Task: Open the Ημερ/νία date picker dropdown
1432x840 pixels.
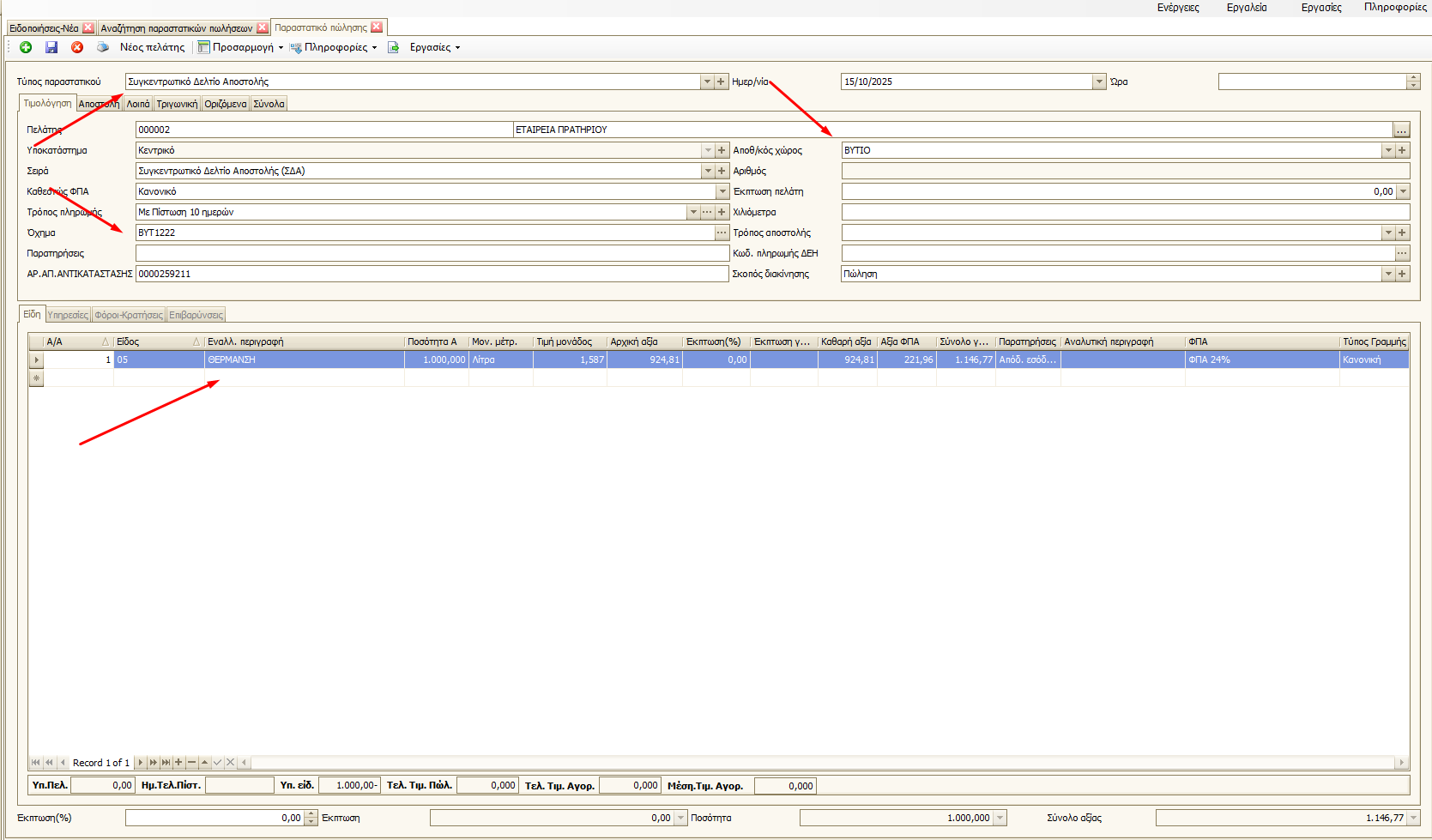Action: coord(1099,82)
